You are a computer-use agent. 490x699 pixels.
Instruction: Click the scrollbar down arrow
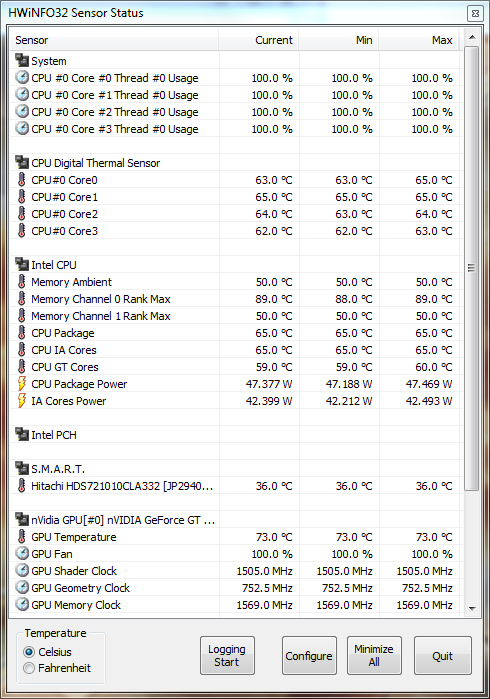pyautogui.click(x=472, y=608)
